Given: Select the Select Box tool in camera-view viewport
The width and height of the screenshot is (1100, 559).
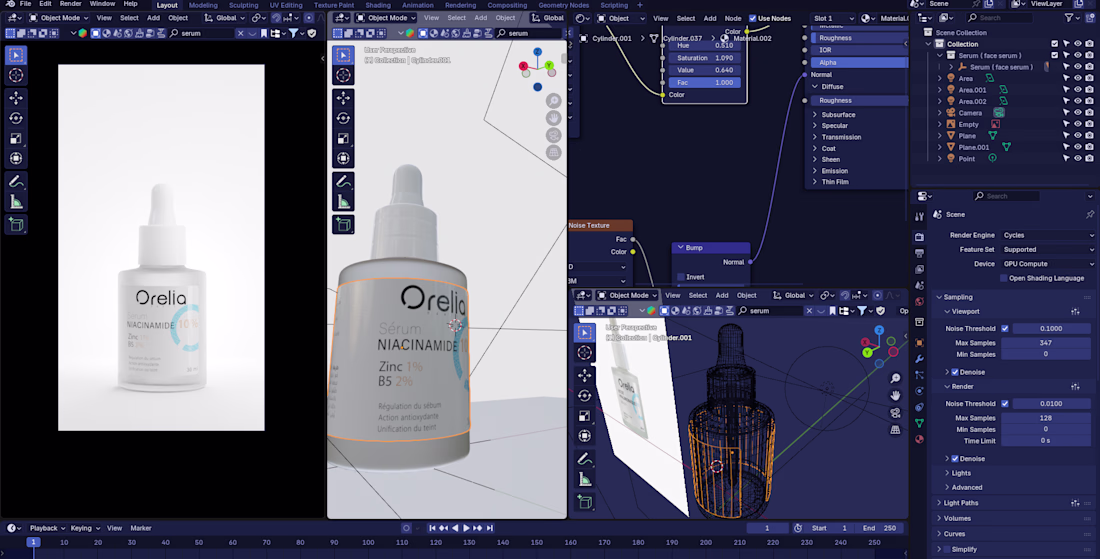Looking at the screenshot, I should (x=16, y=55).
